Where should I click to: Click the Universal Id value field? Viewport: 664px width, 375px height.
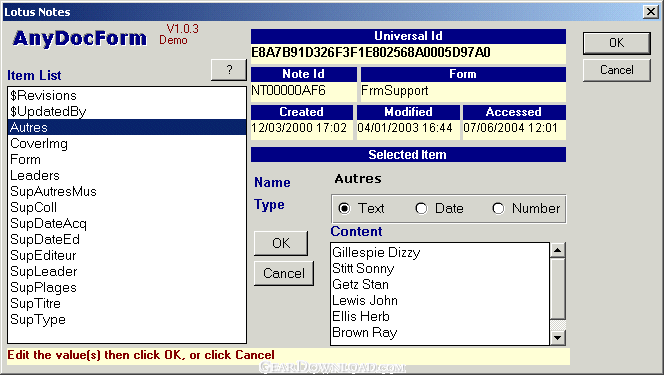pyautogui.click(x=408, y=53)
